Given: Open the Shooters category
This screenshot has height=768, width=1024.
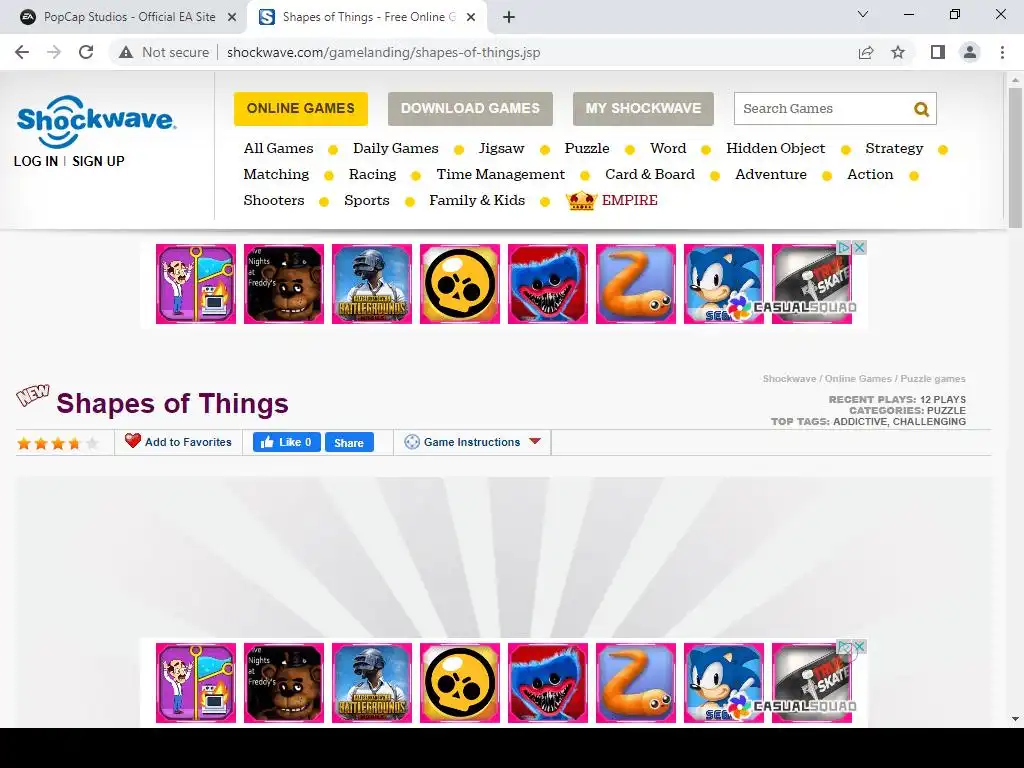Looking at the screenshot, I should (274, 200).
